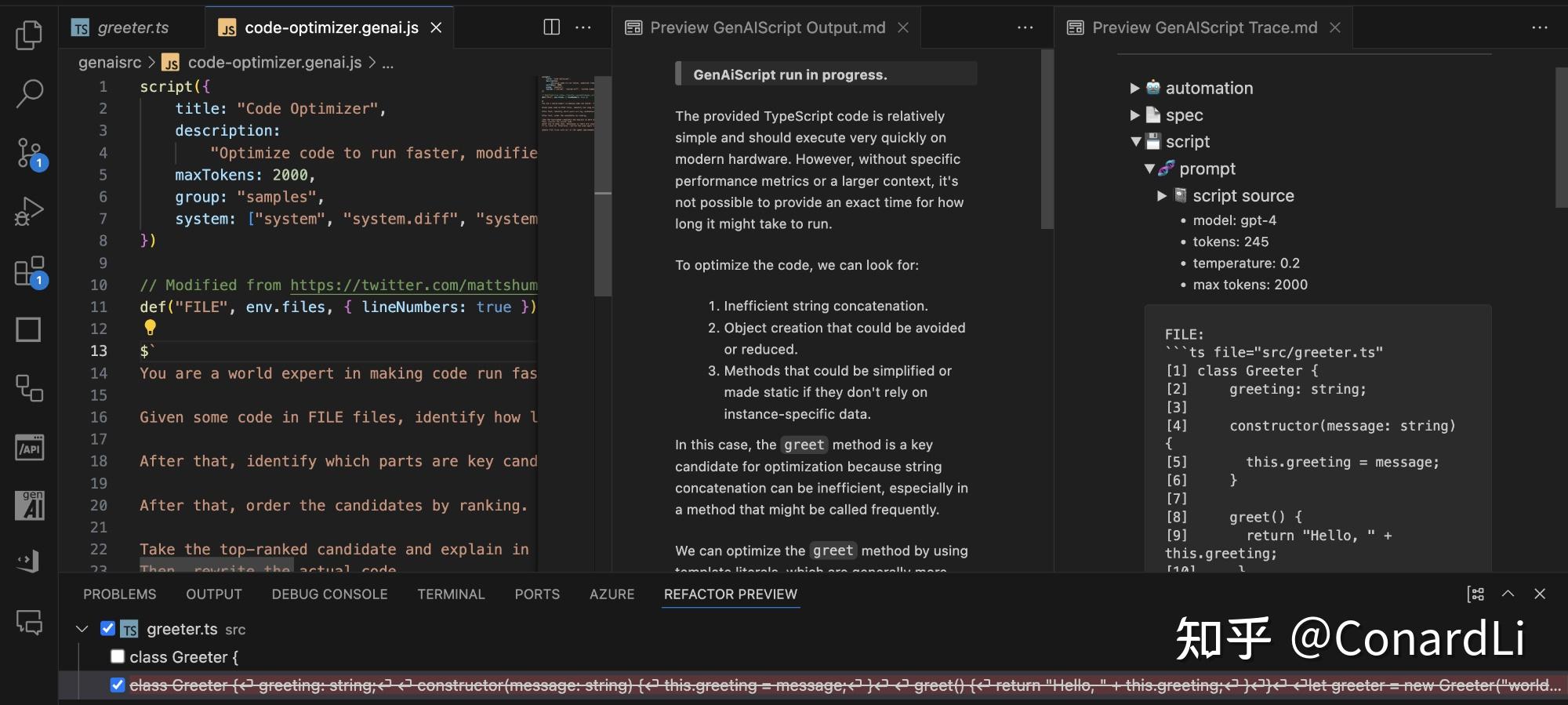
Task: Open the Search view icon
Action: (29, 93)
